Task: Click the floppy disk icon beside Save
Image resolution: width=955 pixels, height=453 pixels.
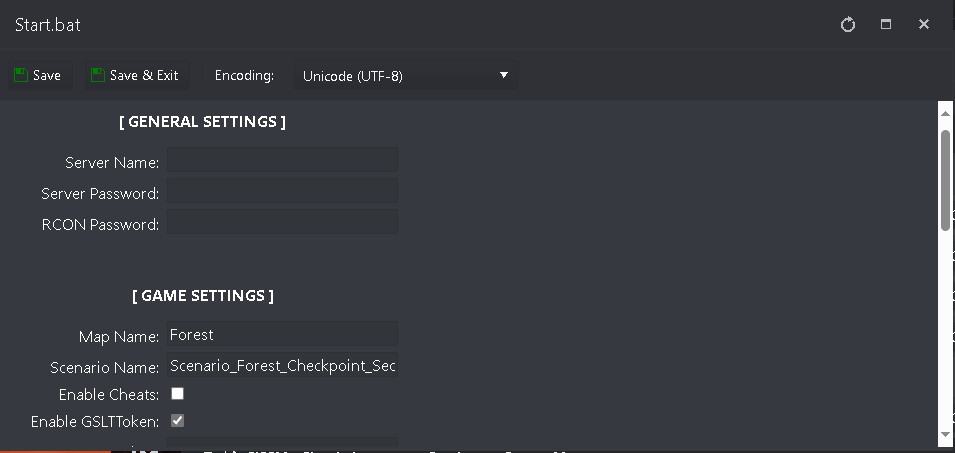Action: [x=21, y=75]
